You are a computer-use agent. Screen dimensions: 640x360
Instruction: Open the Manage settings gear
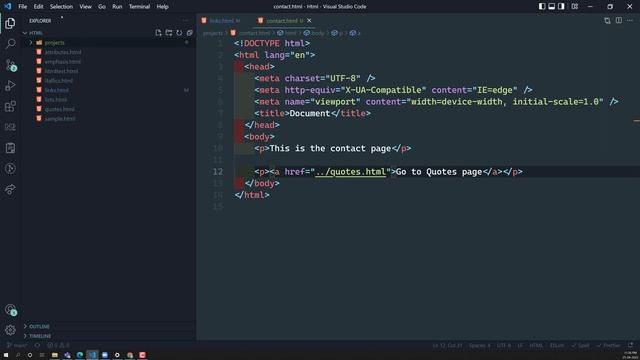tap(10, 330)
